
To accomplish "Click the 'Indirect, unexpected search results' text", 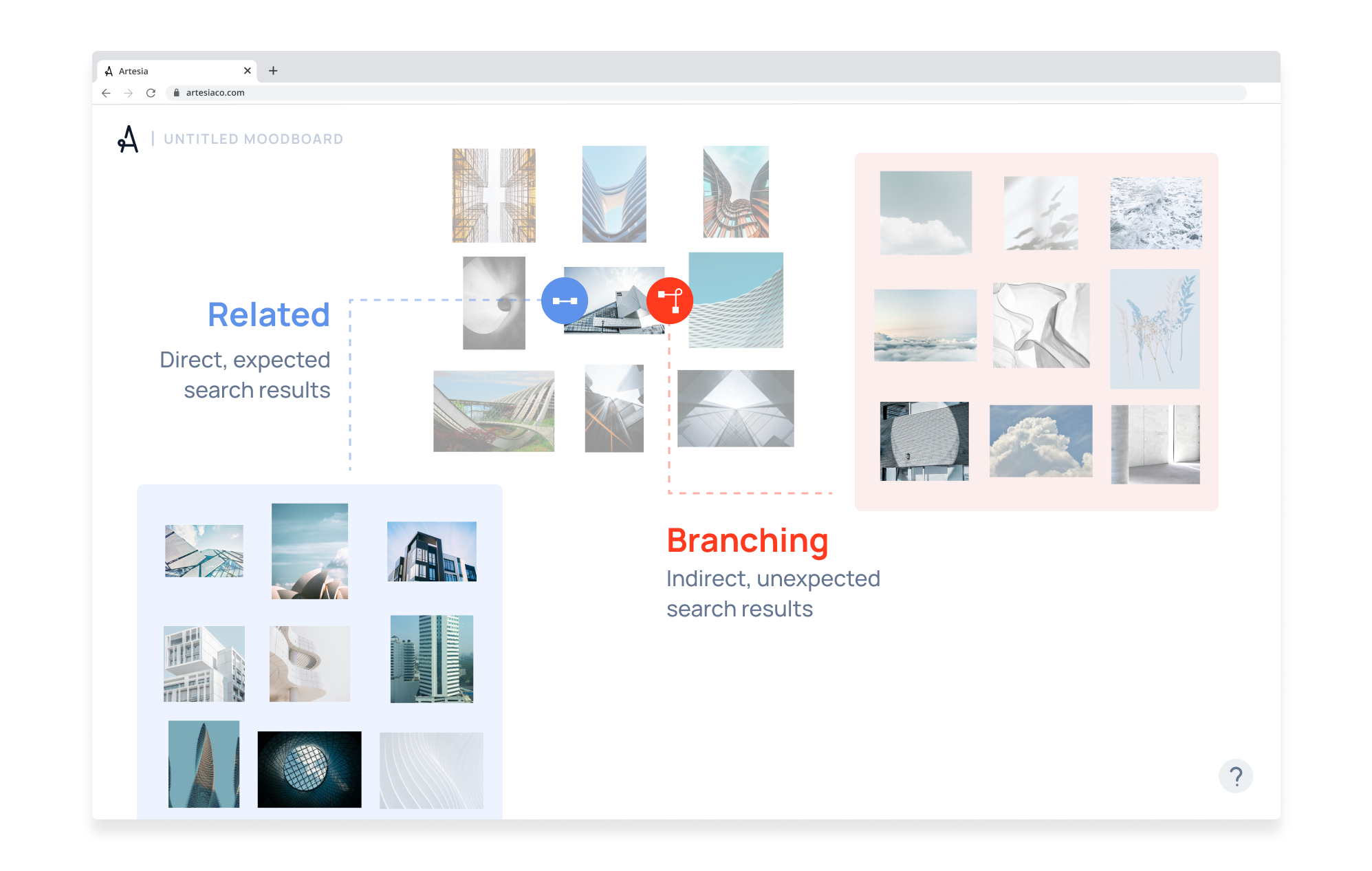I will [x=773, y=594].
